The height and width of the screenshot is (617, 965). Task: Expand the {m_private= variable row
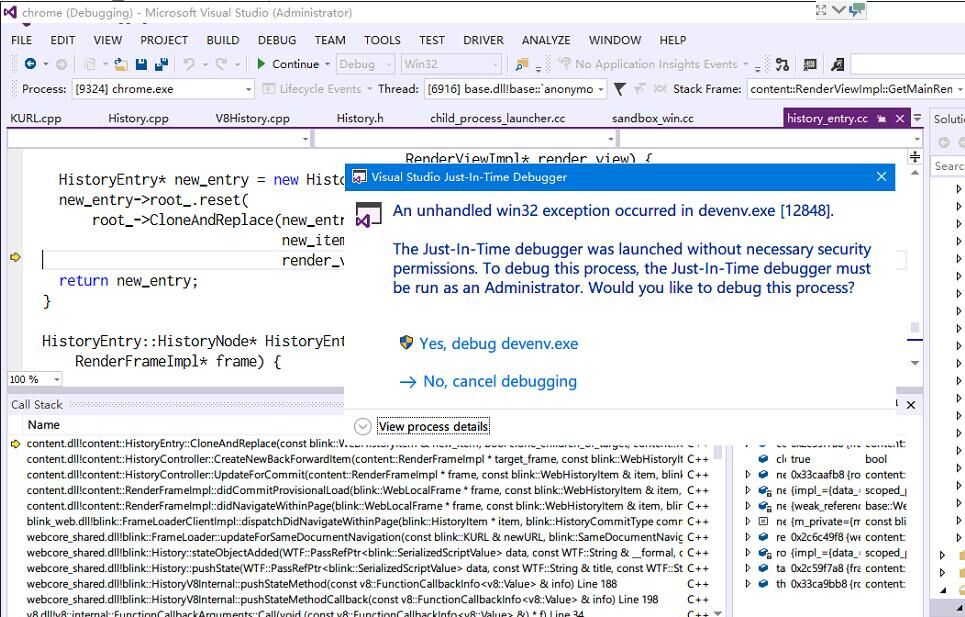click(x=748, y=521)
